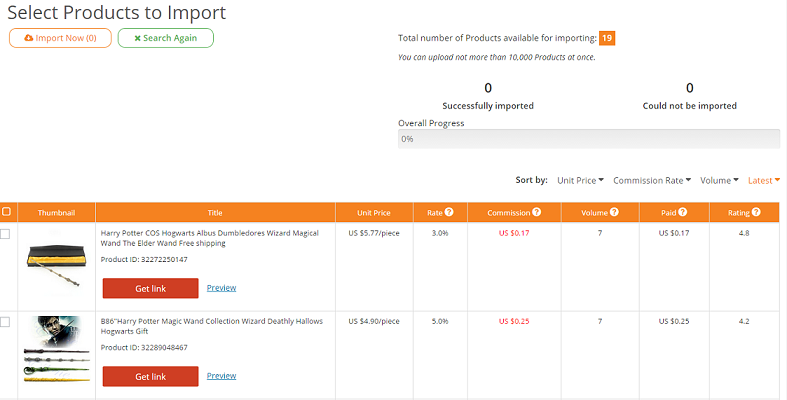The width and height of the screenshot is (787, 400).
Task: Click the orange 19 products count badge
Action: pos(607,38)
